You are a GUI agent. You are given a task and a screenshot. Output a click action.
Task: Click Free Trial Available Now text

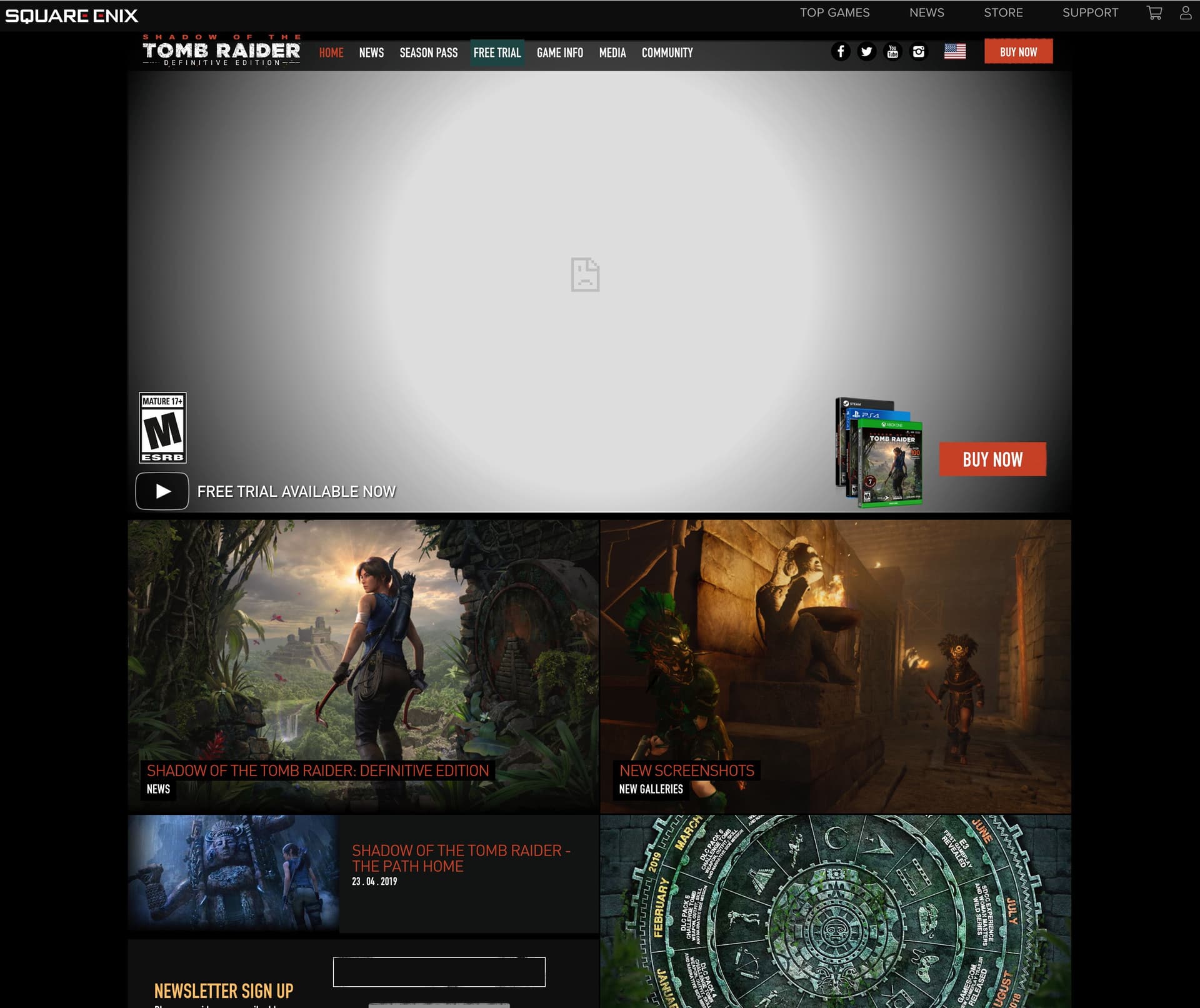click(x=296, y=492)
